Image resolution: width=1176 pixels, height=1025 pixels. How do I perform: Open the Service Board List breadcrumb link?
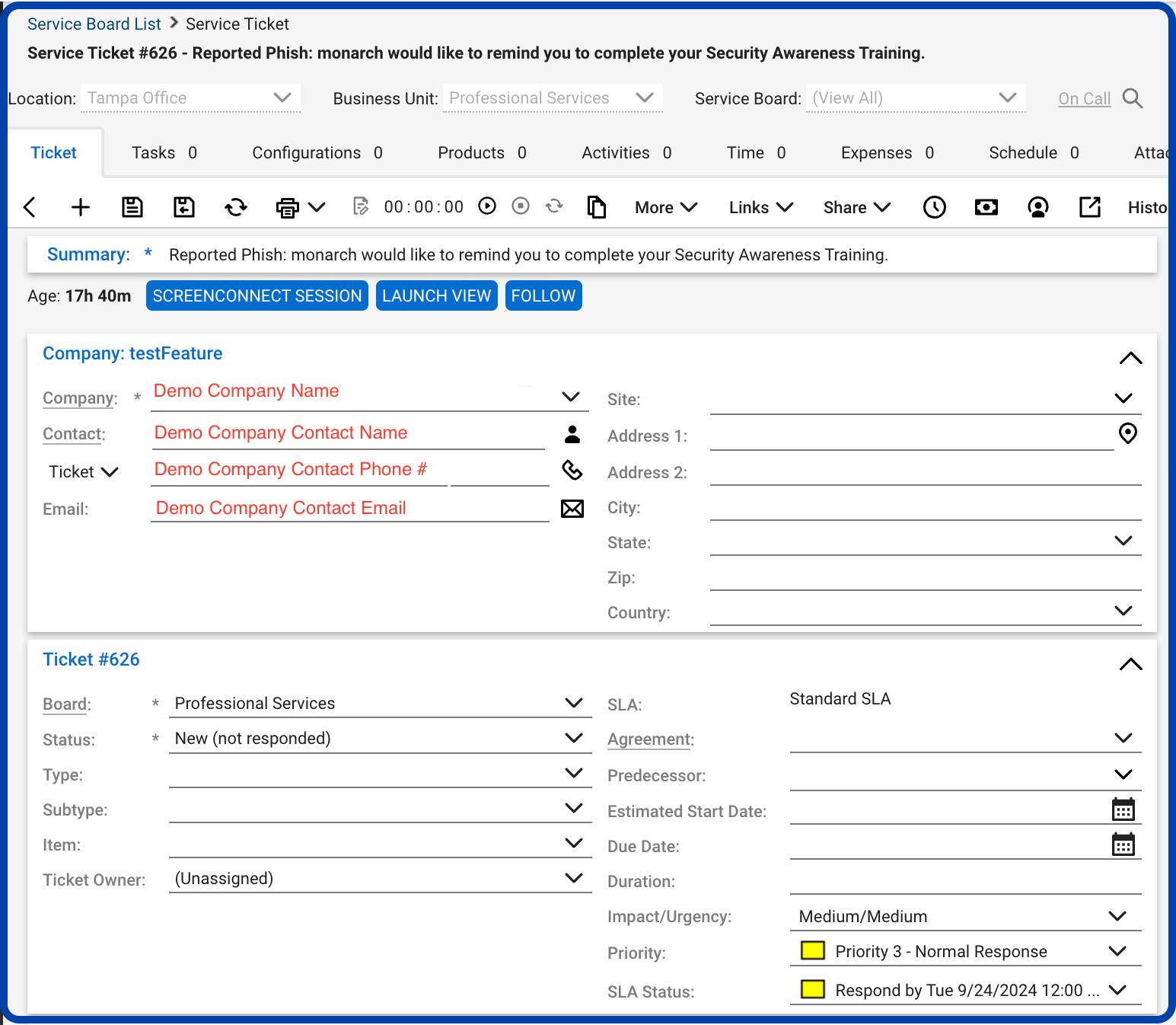pos(94,24)
